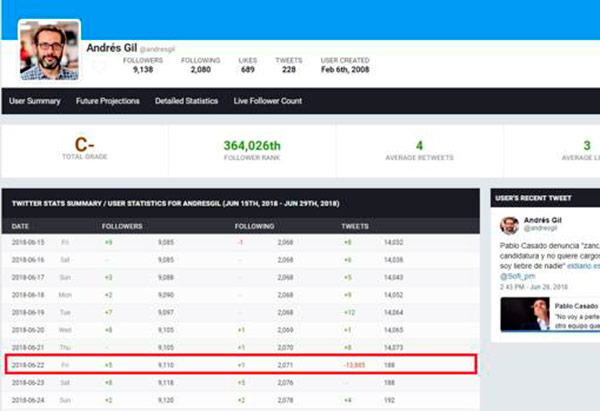The height and width of the screenshot is (411, 600).
Task: Click the TWEETS column header in the stats table
Action: tap(355, 227)
